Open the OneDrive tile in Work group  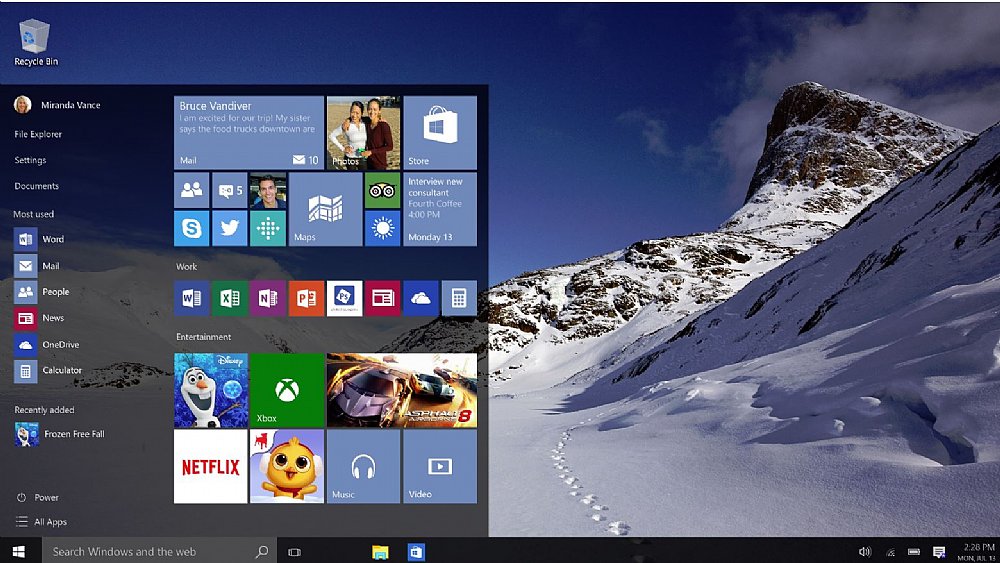[421, 298]
